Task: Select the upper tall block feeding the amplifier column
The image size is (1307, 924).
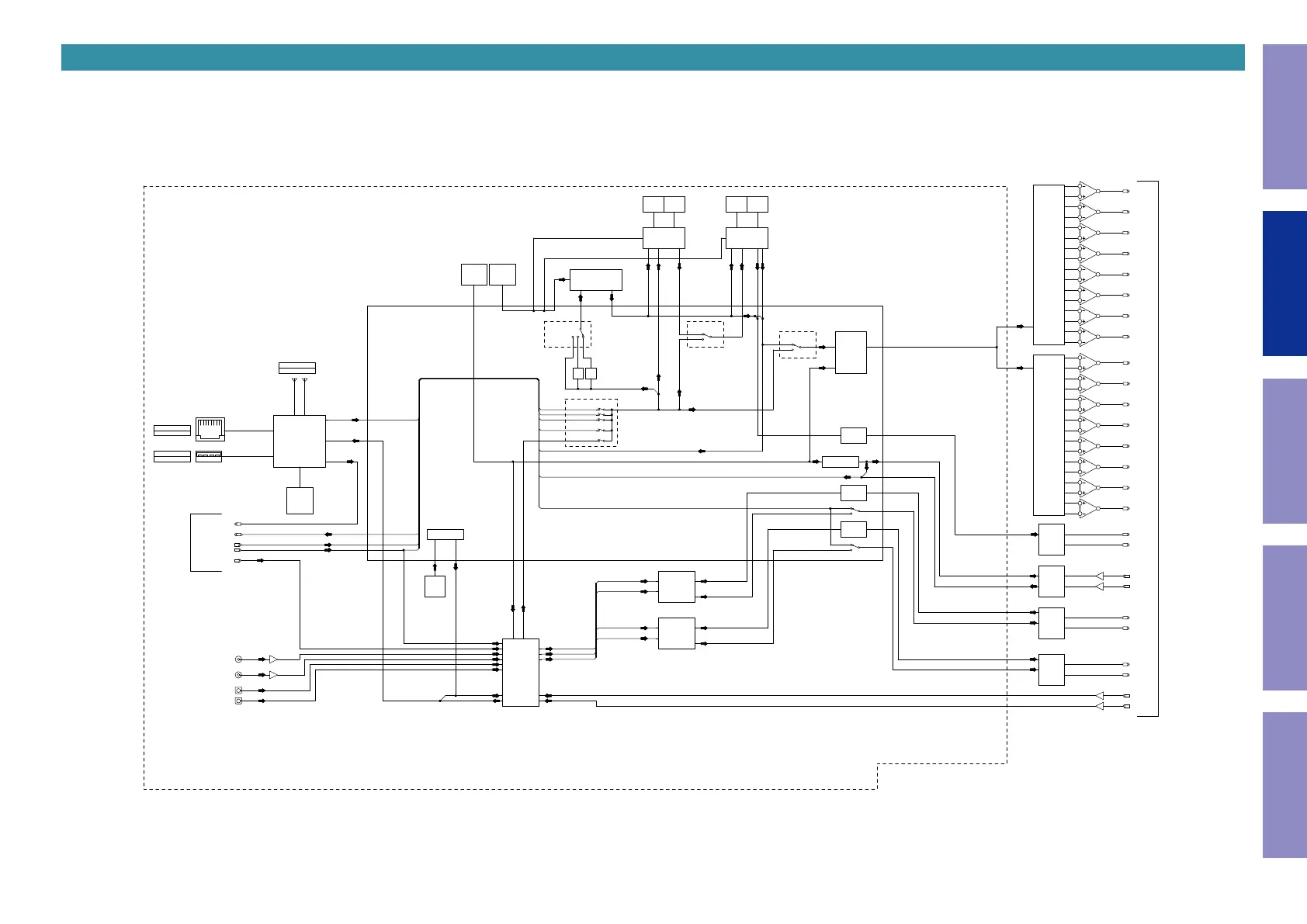Action: point(1049,265)
